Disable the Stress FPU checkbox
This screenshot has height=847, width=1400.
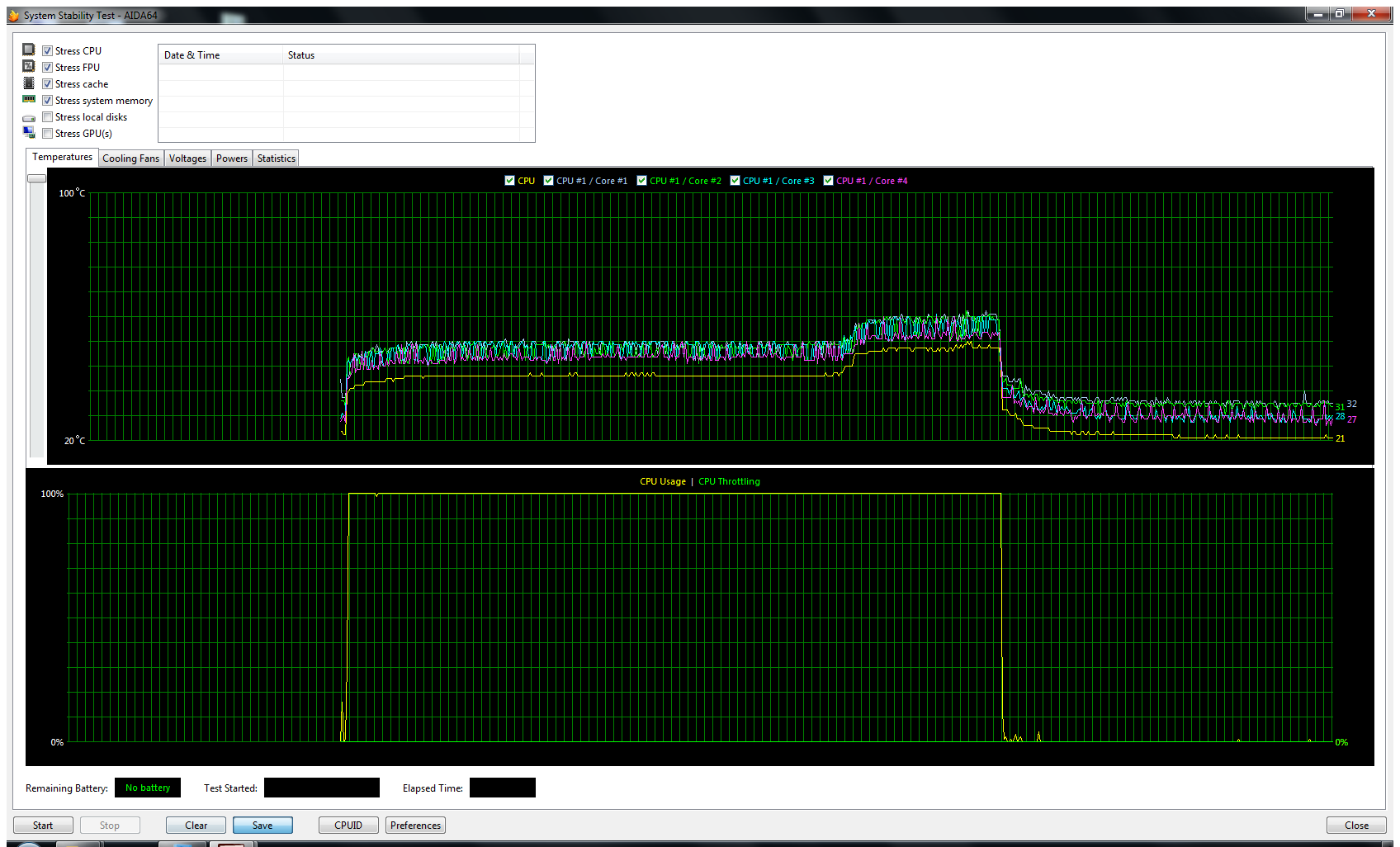click(48, 68)
